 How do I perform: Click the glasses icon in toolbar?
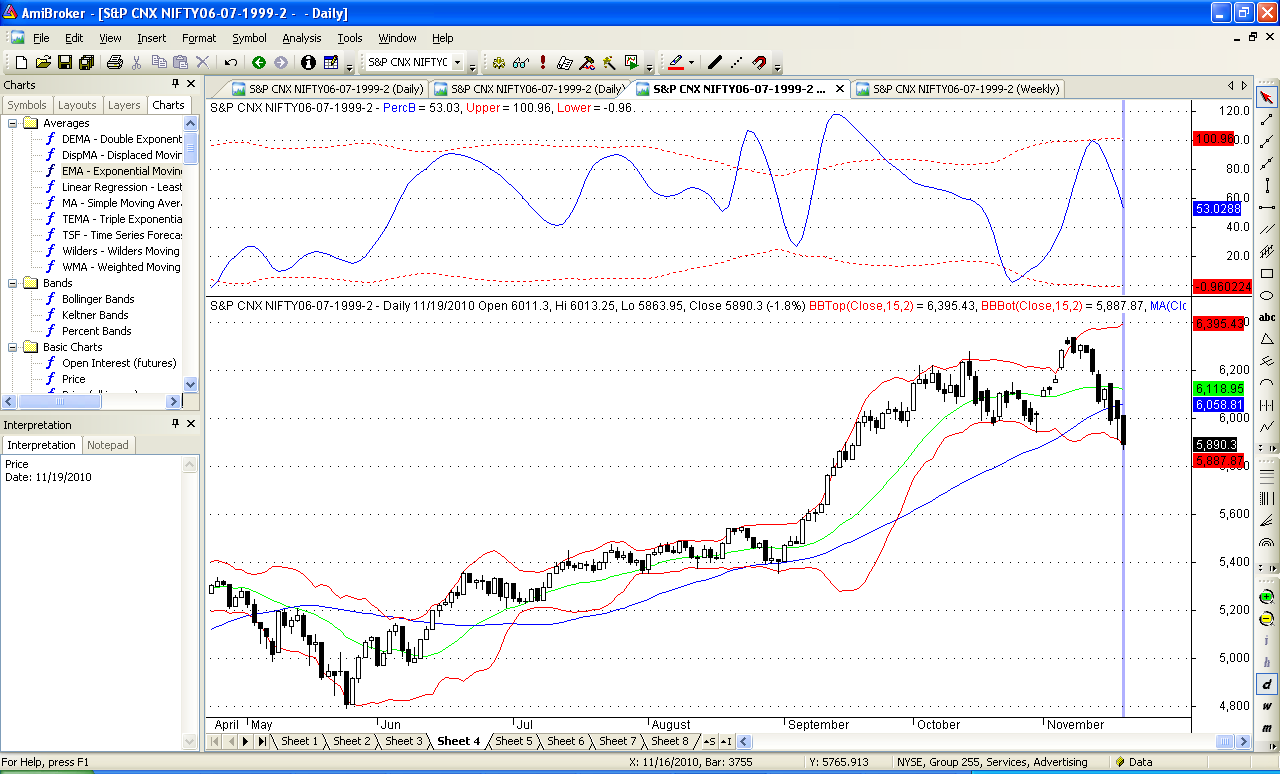521,62
